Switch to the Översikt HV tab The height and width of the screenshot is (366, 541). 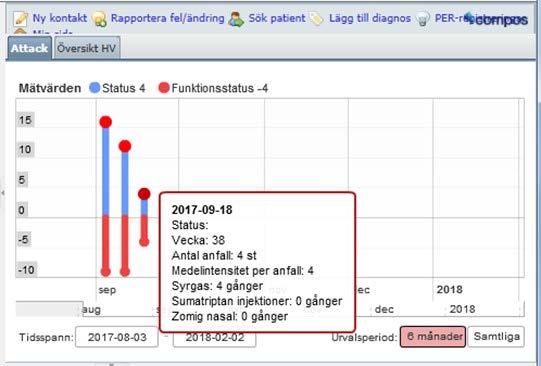(87, 48)
